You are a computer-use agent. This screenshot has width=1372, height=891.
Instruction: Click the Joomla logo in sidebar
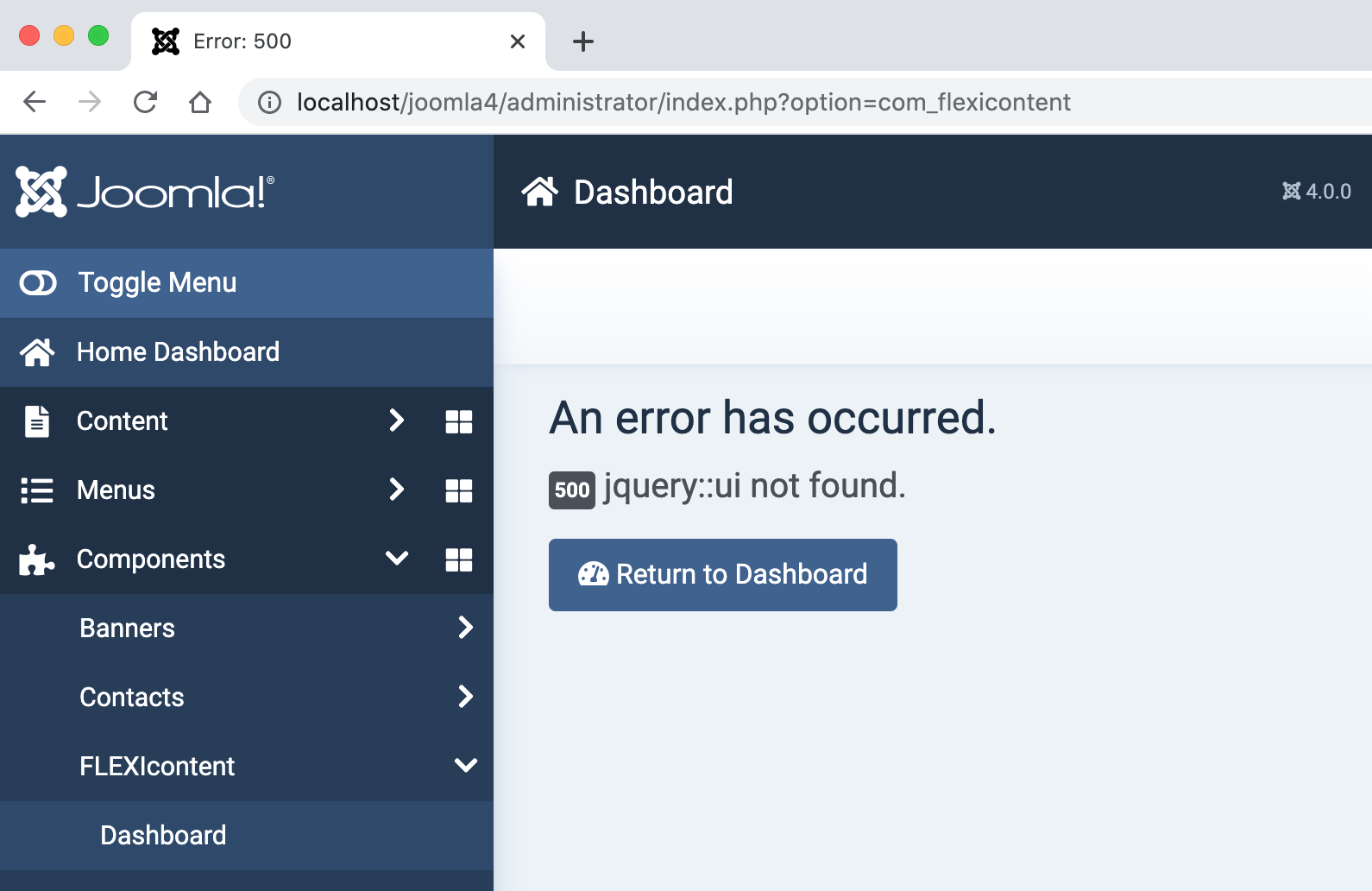145,192
